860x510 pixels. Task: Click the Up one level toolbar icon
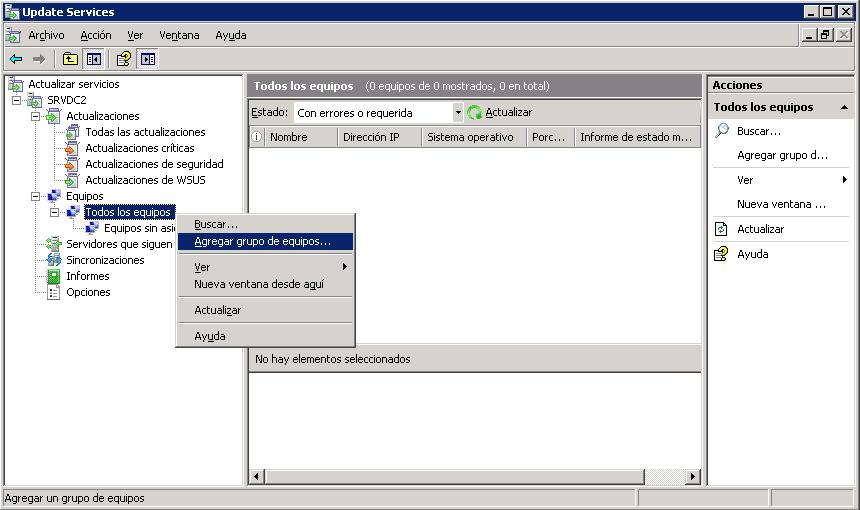pyautogui.click(x=70, y=59)
